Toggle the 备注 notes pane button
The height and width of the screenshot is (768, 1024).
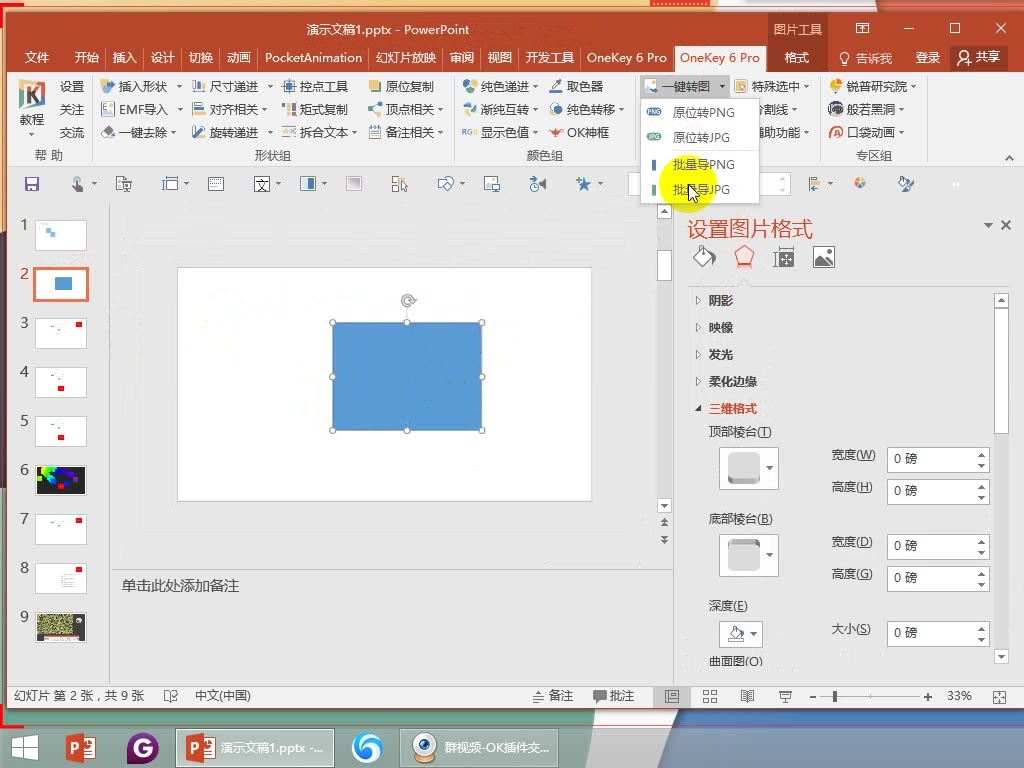pyautogui.click(x=552, y=696)
